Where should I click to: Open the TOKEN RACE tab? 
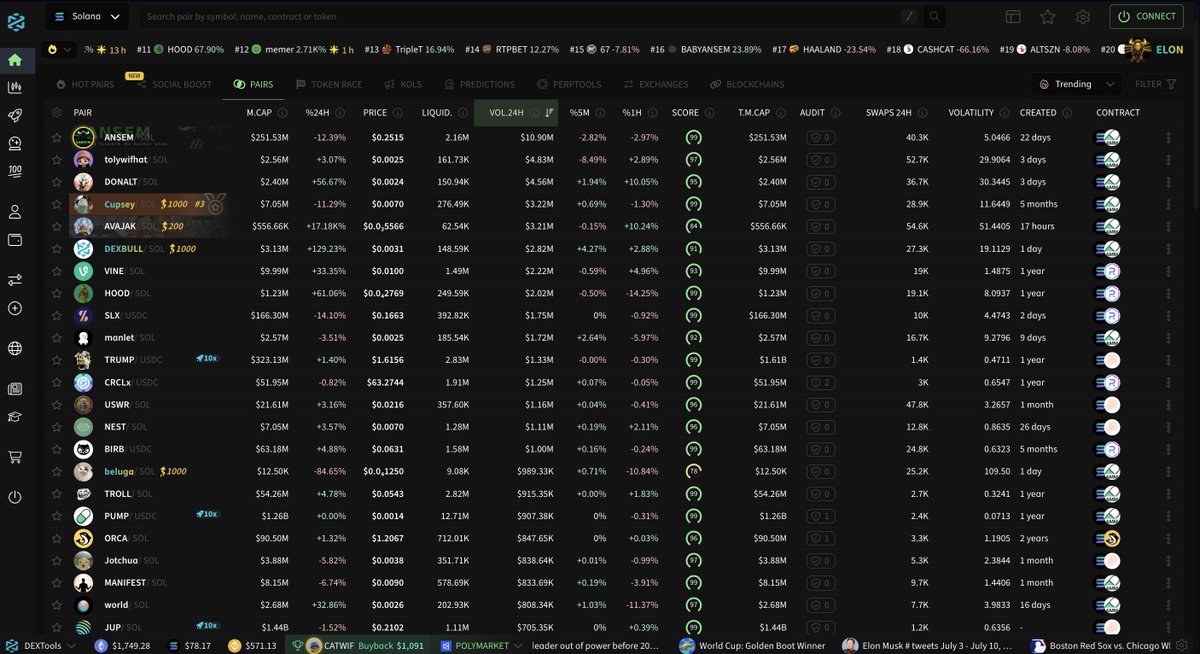pyautogui.click(x=328, y=84)
